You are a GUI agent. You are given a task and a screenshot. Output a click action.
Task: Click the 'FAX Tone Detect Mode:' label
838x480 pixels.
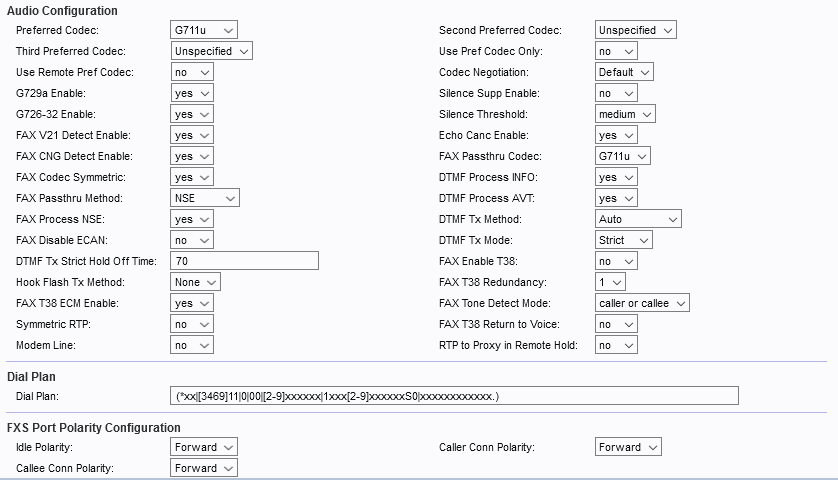(x=494, y=303)
